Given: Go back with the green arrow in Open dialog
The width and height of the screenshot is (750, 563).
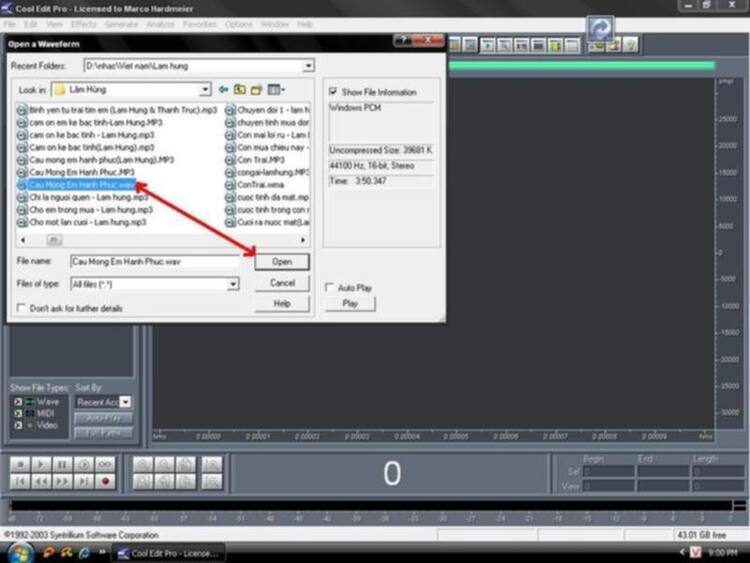Looking at the screenshot, I should click(x=223, y=89).
